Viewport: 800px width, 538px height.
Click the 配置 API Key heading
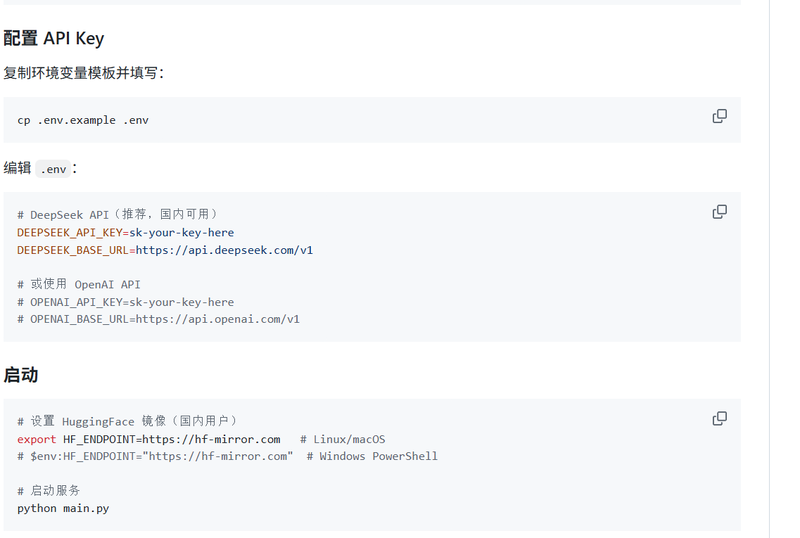pos(54,38)
